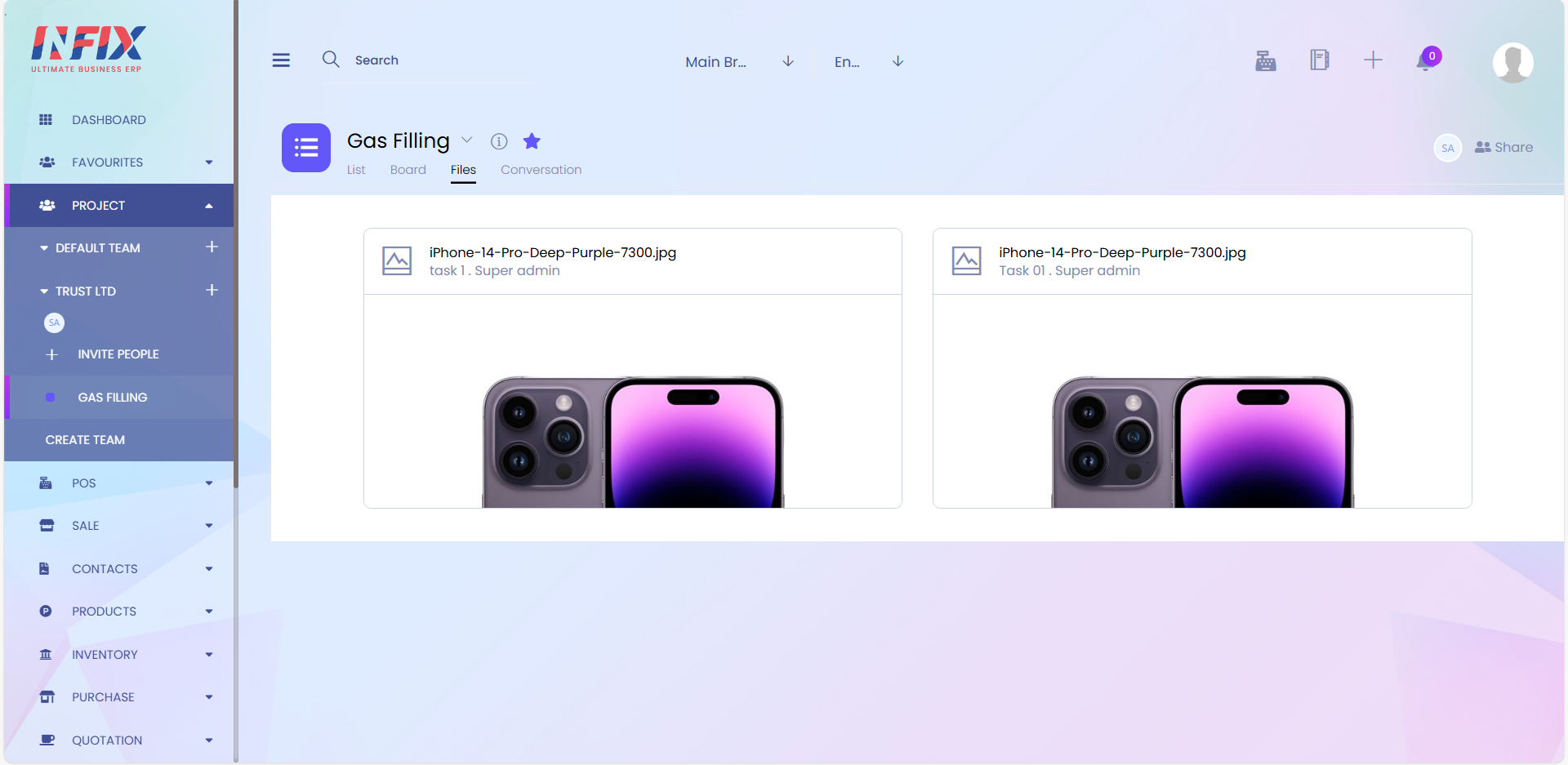Add item to Trust Ltd with plus
The height and width of the screenshot is (765, 1568).
[212, 290]
